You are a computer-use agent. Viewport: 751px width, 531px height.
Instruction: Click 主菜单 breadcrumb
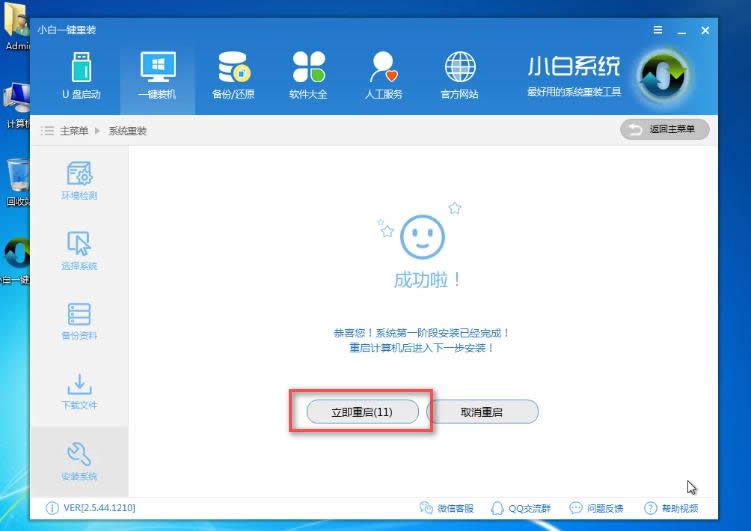click(x=74, y=131)
